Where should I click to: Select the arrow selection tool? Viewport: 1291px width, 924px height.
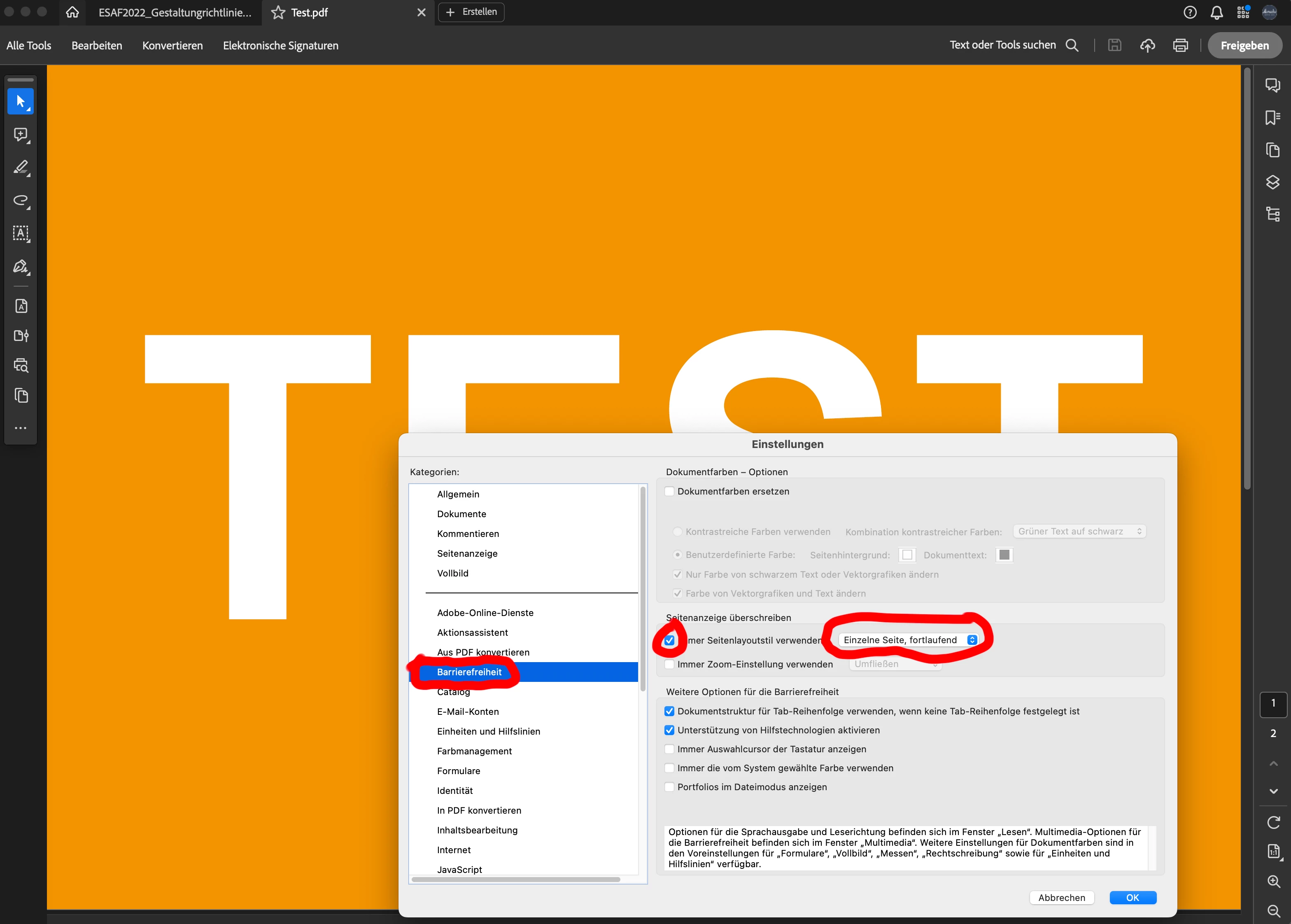(x=21, y=102)
